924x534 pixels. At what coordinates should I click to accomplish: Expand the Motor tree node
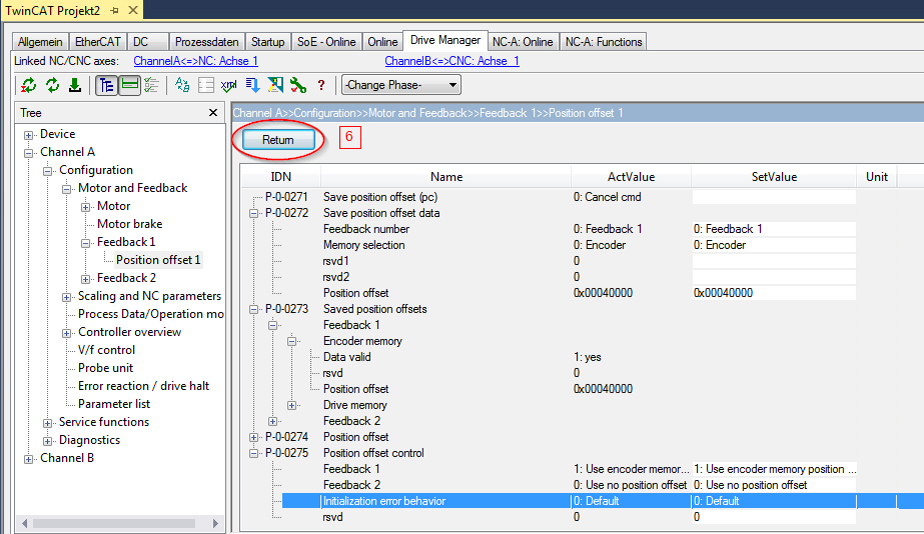pos(85,207)
